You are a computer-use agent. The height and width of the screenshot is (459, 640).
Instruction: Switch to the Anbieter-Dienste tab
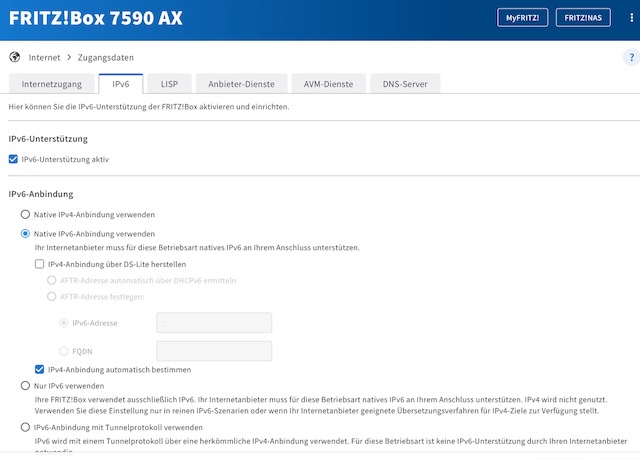(x=241, y=84)
